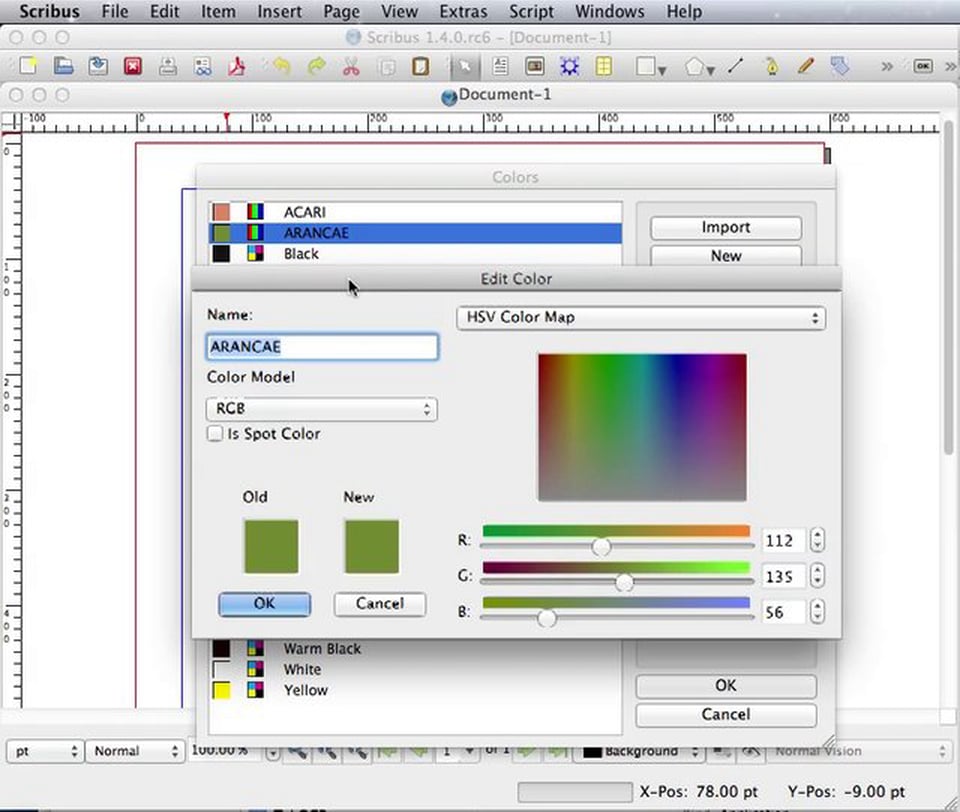The height and width of the screenshot is (812, 960).
Task: Select the Insert Image Frame tool
Action: pyautogui.click(x=534, y=66)
